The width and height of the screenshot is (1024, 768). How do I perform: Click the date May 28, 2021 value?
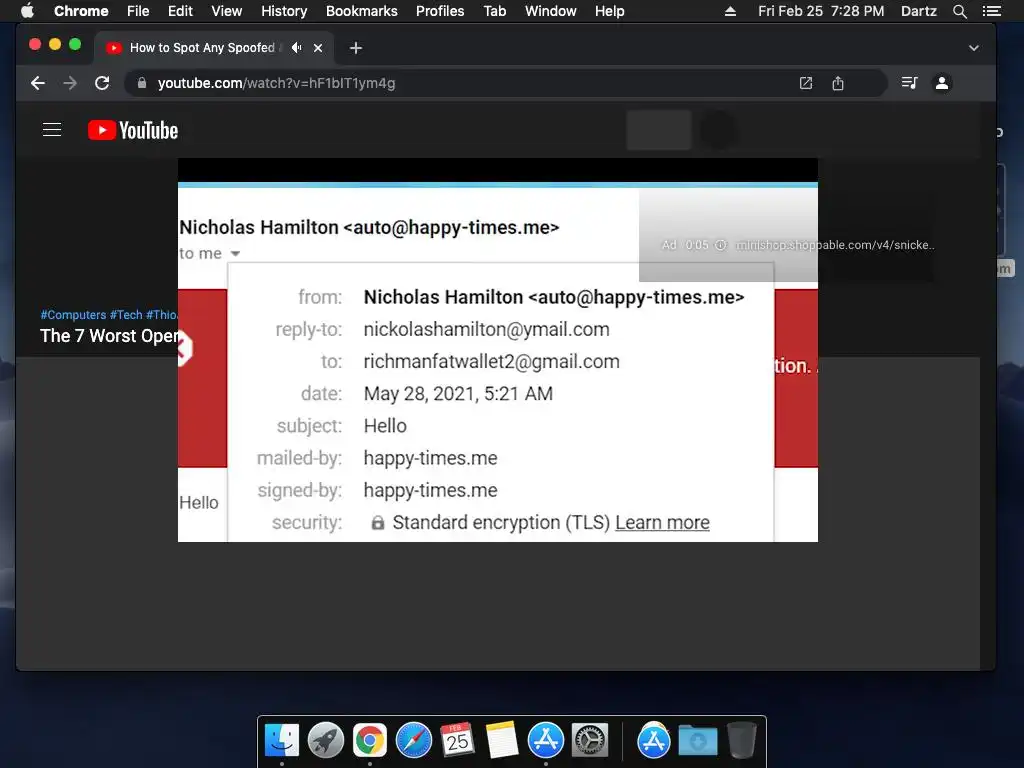(x=458, y=393)
